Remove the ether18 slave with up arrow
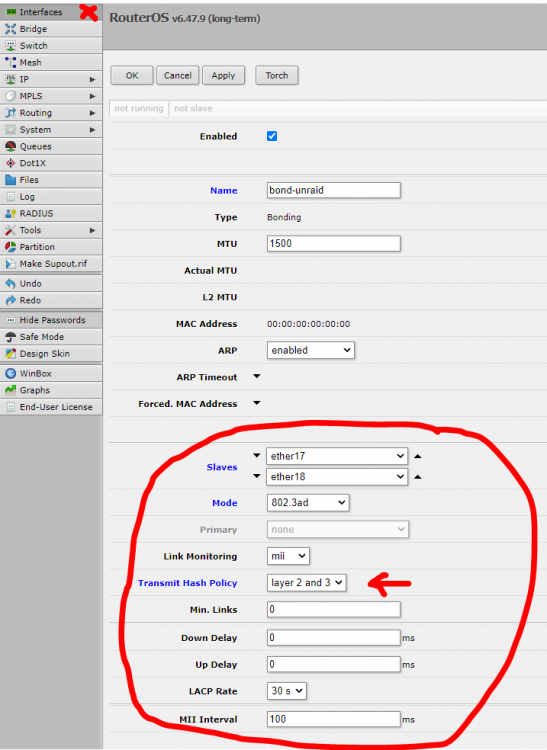 [417, 477]
